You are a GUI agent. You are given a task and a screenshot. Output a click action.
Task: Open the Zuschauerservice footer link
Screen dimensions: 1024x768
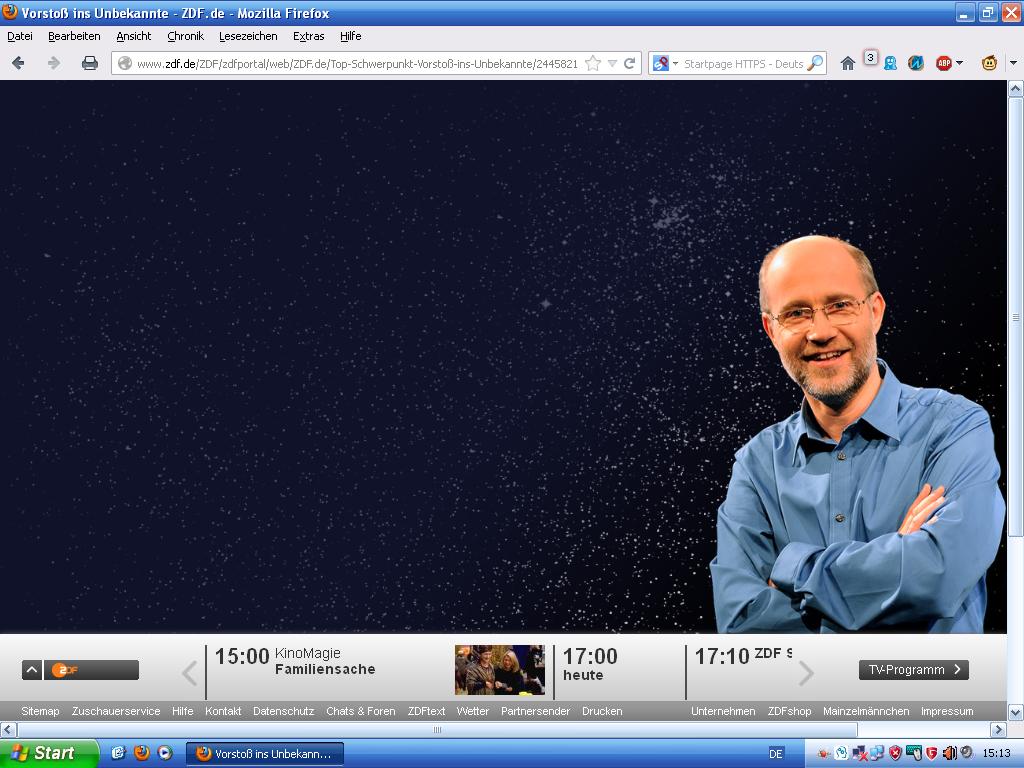point(116,711)
